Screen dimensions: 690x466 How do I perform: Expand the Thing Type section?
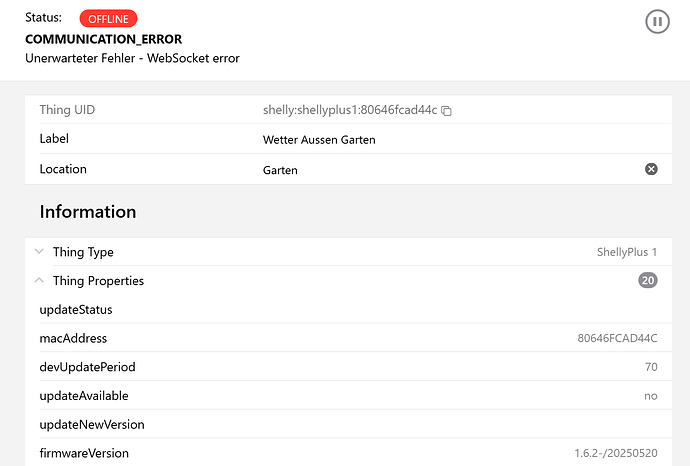(x=39, y=252)
